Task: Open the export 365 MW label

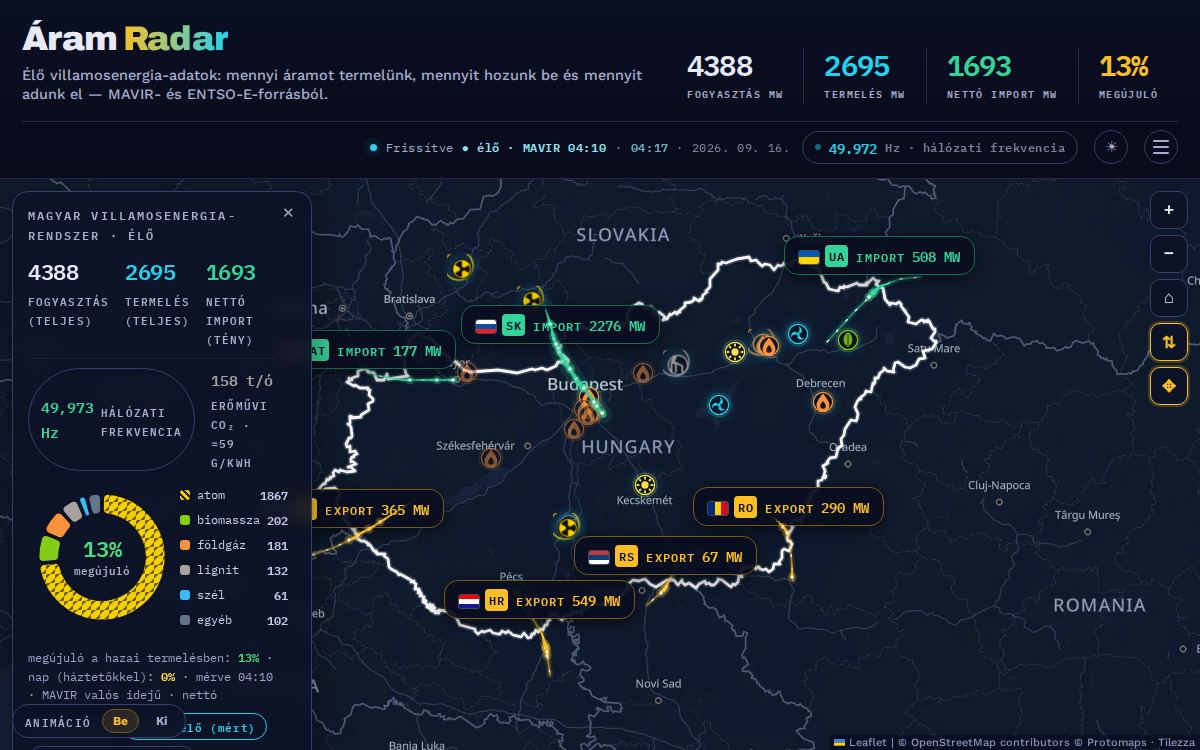Action: click(377, 510)
